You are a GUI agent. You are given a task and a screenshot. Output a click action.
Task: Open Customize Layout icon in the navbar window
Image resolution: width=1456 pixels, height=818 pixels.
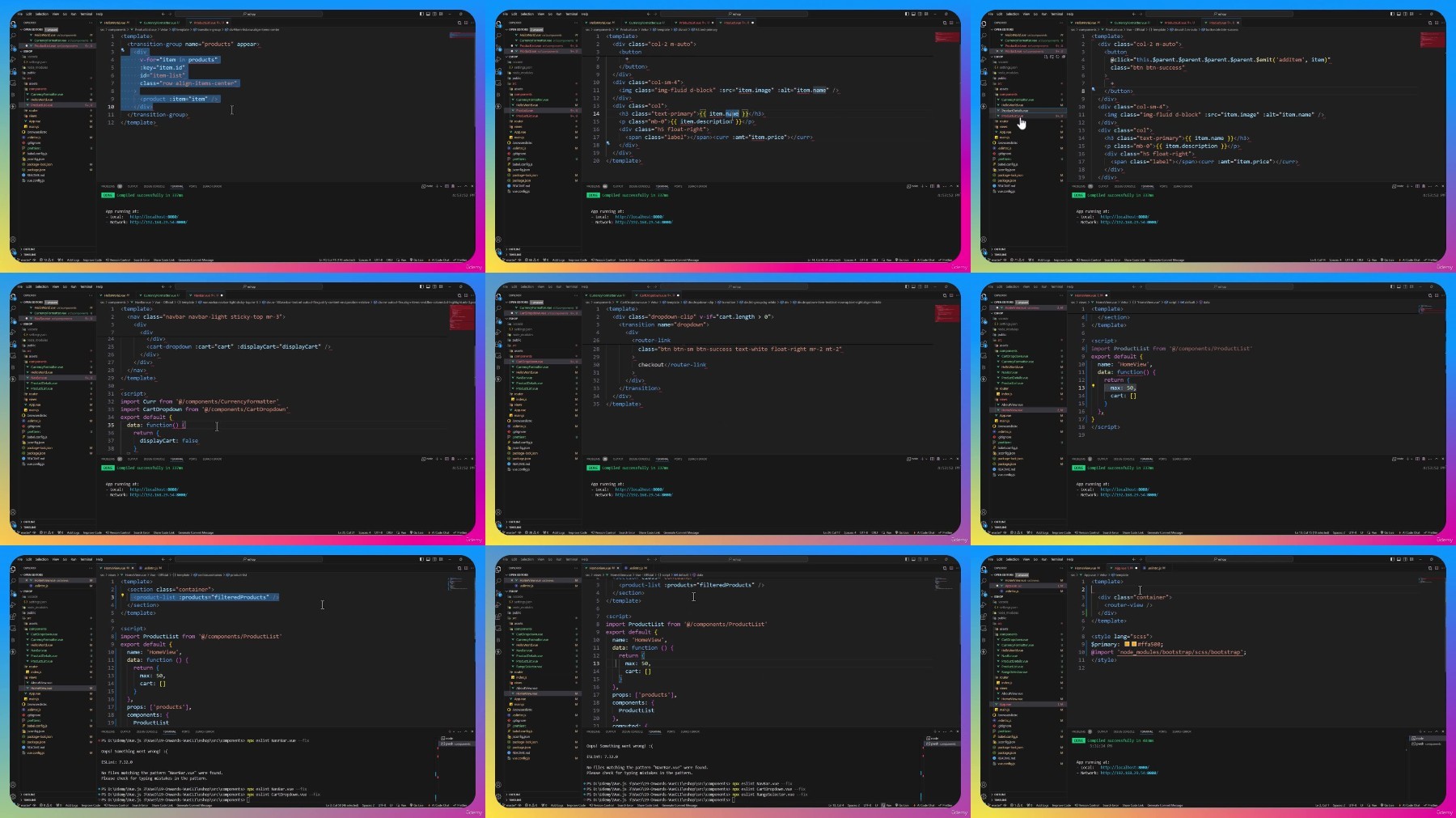[442, 286]
